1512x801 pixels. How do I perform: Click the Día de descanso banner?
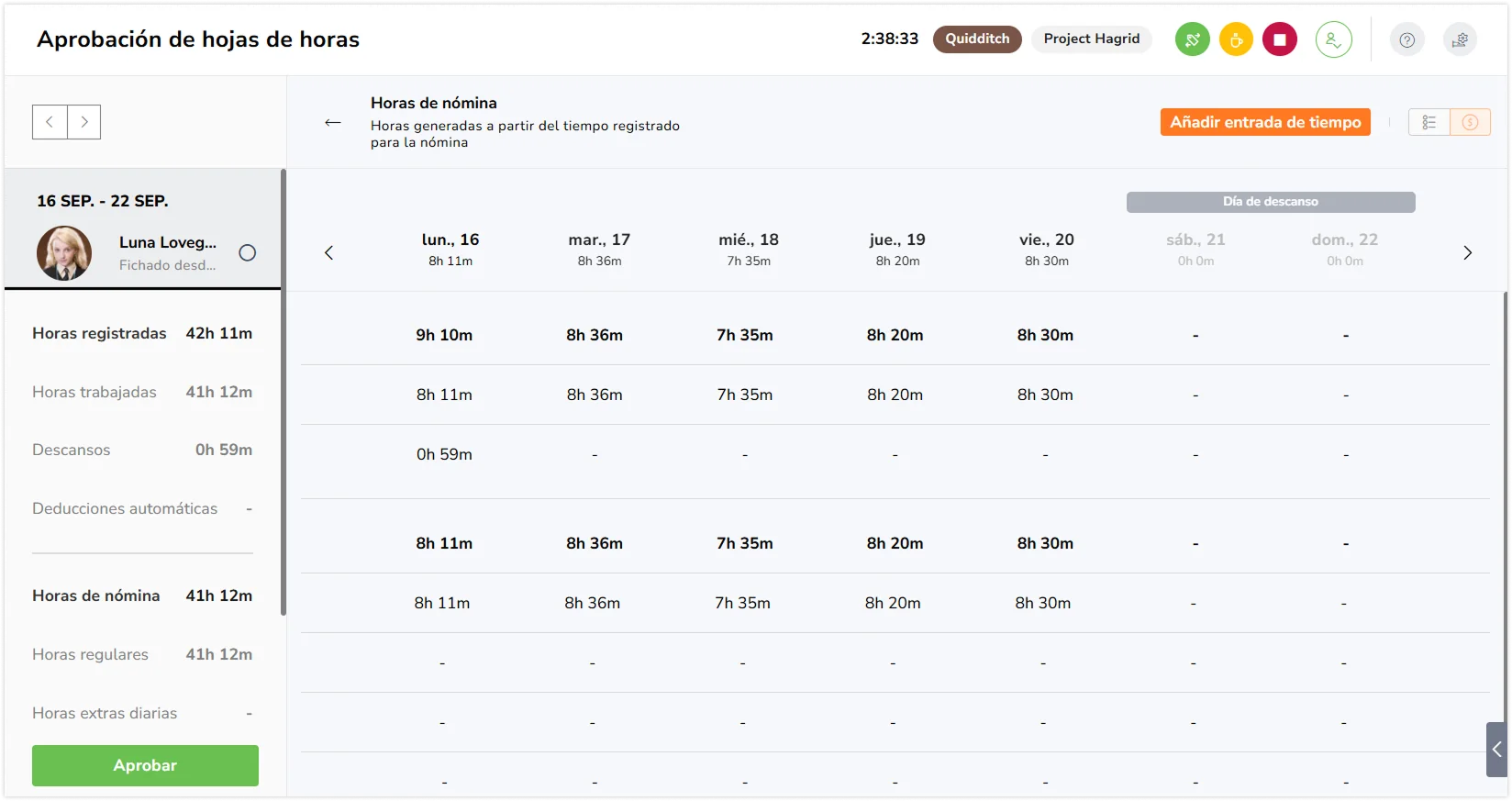(x=1271, y=202)
